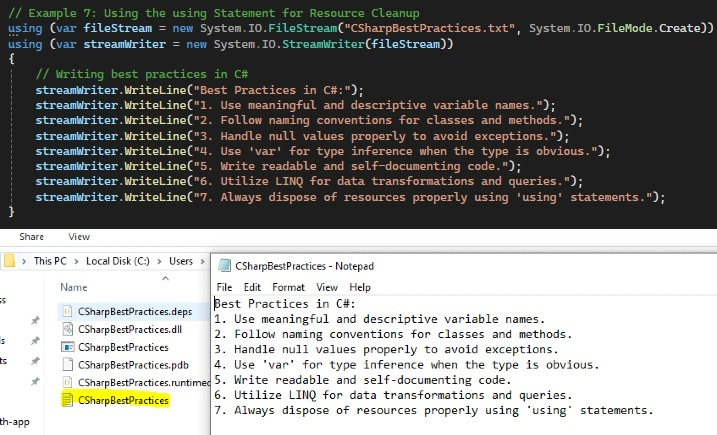The image size is (717, 435).
Task: Expand chevron before This PC breadcrumb
Action: coord(24,261)
